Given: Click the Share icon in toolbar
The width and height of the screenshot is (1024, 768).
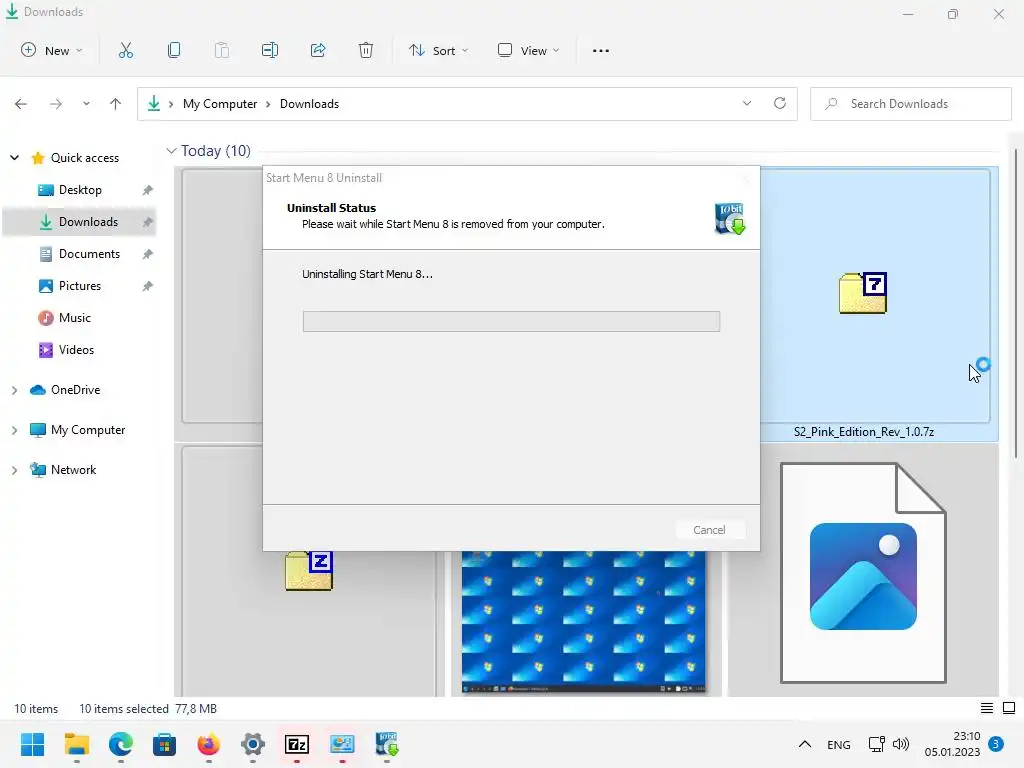Looking at the screenshot, I should pyautogui.click(x=318, y=50).
